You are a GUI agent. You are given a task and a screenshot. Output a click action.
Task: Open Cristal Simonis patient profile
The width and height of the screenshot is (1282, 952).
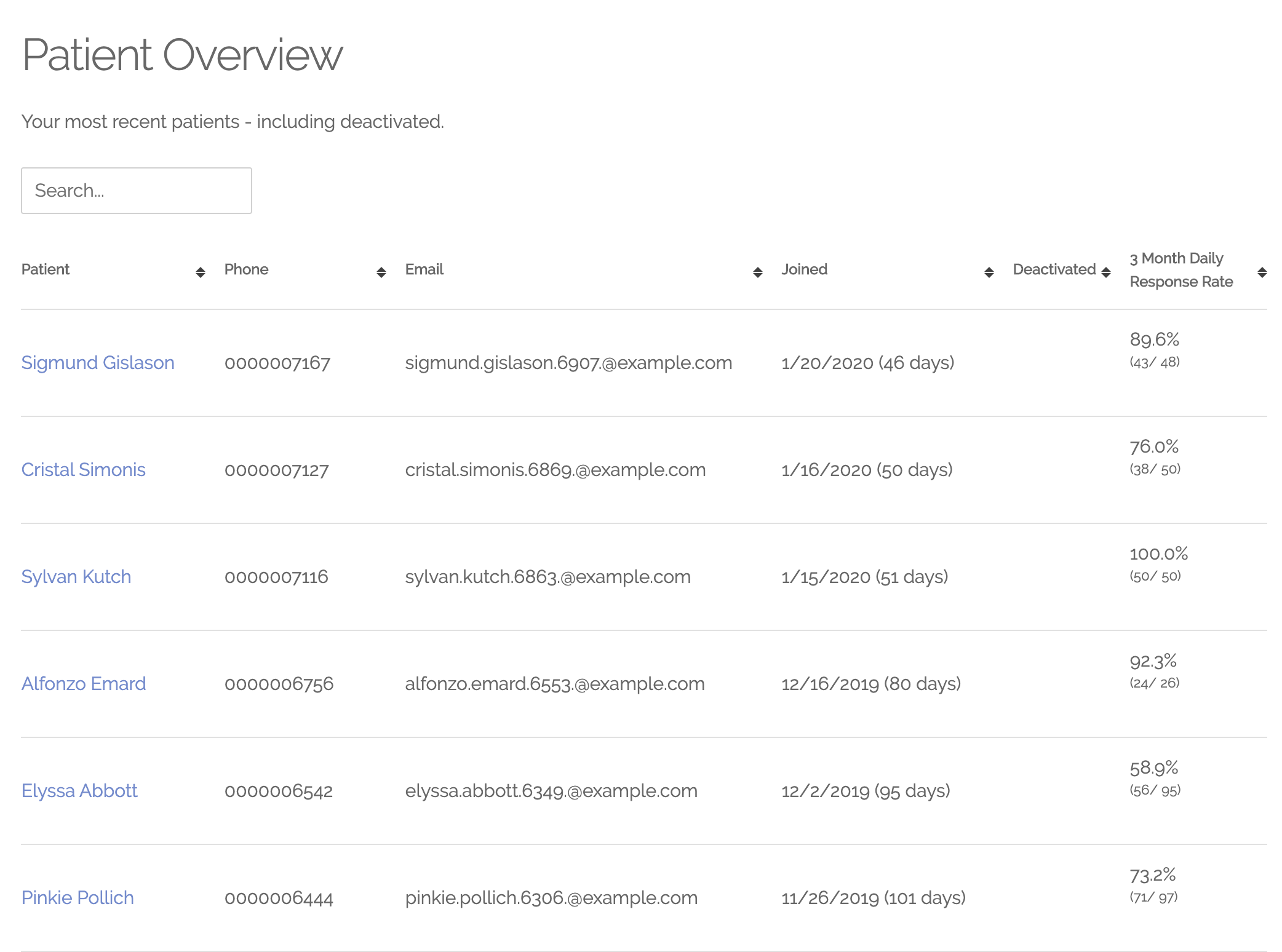(x=84, y=470)
